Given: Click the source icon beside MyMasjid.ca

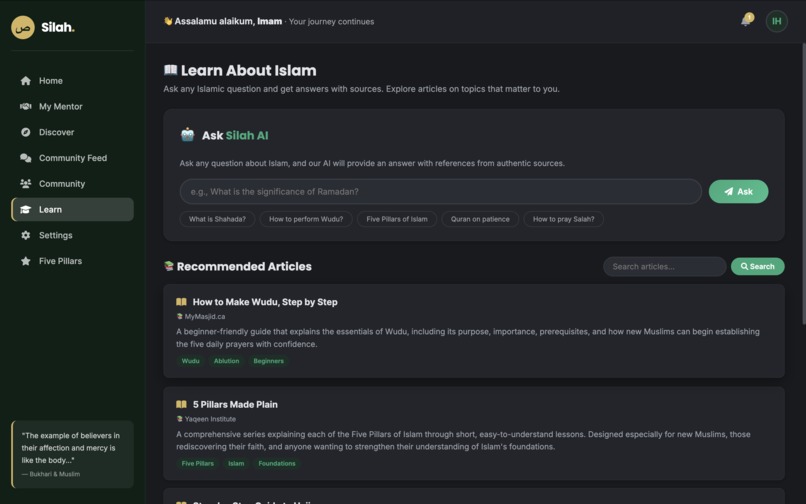Looking at the screenshot, I should (179, 316).
